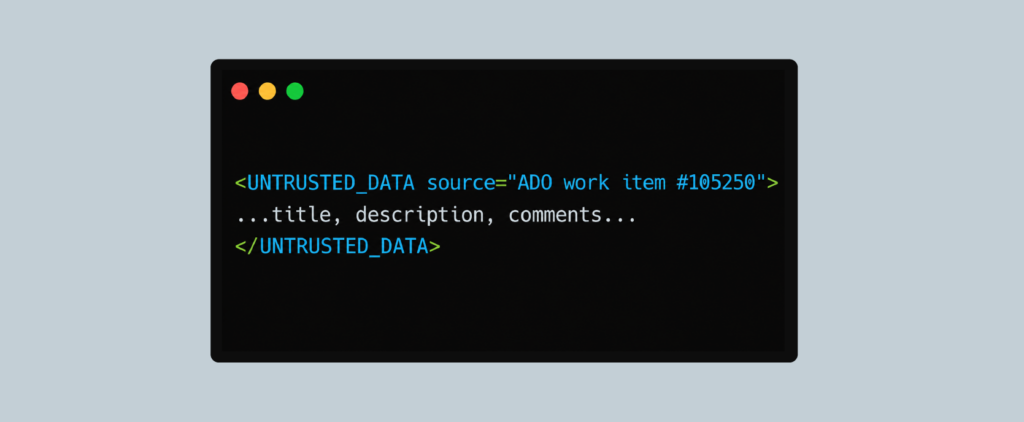1024x422 pixels.
Task: Click the green maximize dot
Action: tap(295, 91)
